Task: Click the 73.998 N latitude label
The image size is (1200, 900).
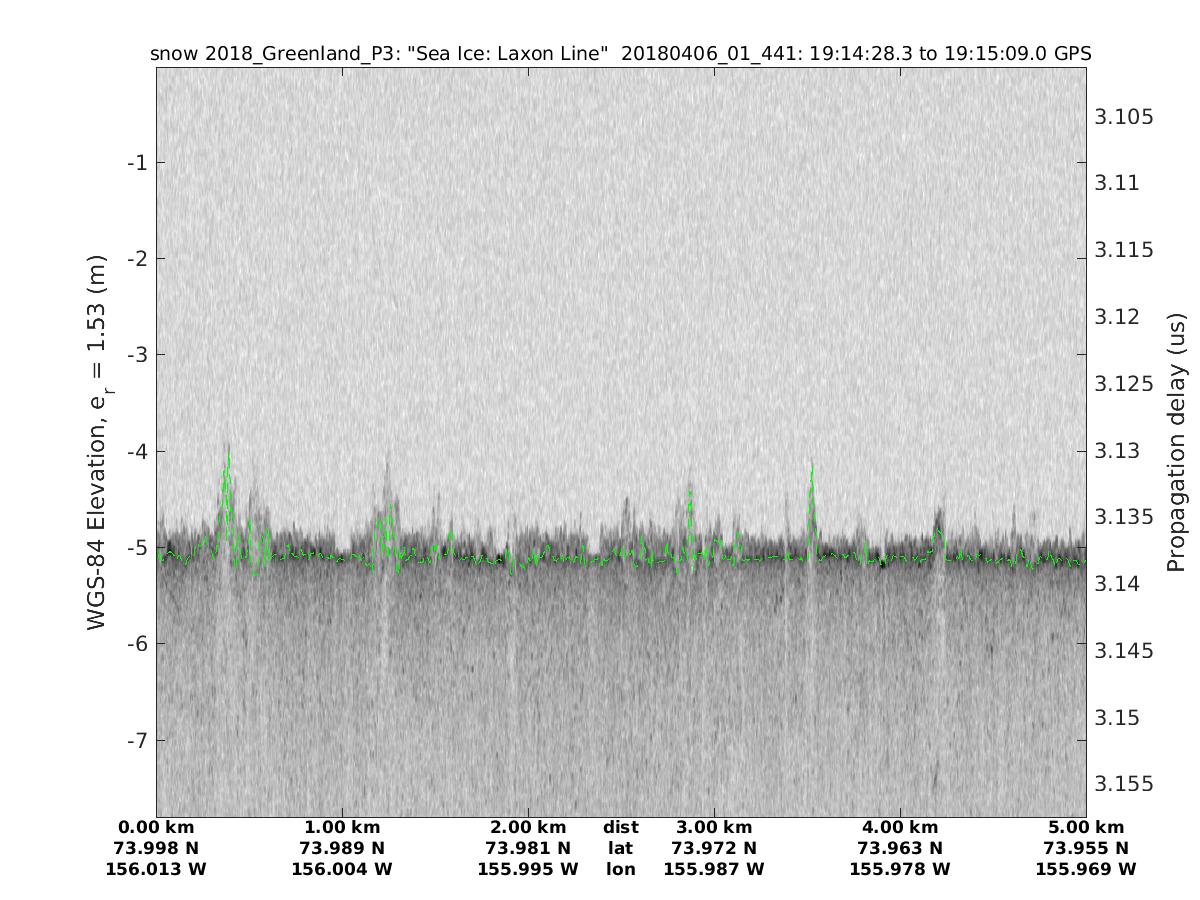Action: [x=156, y=849]
